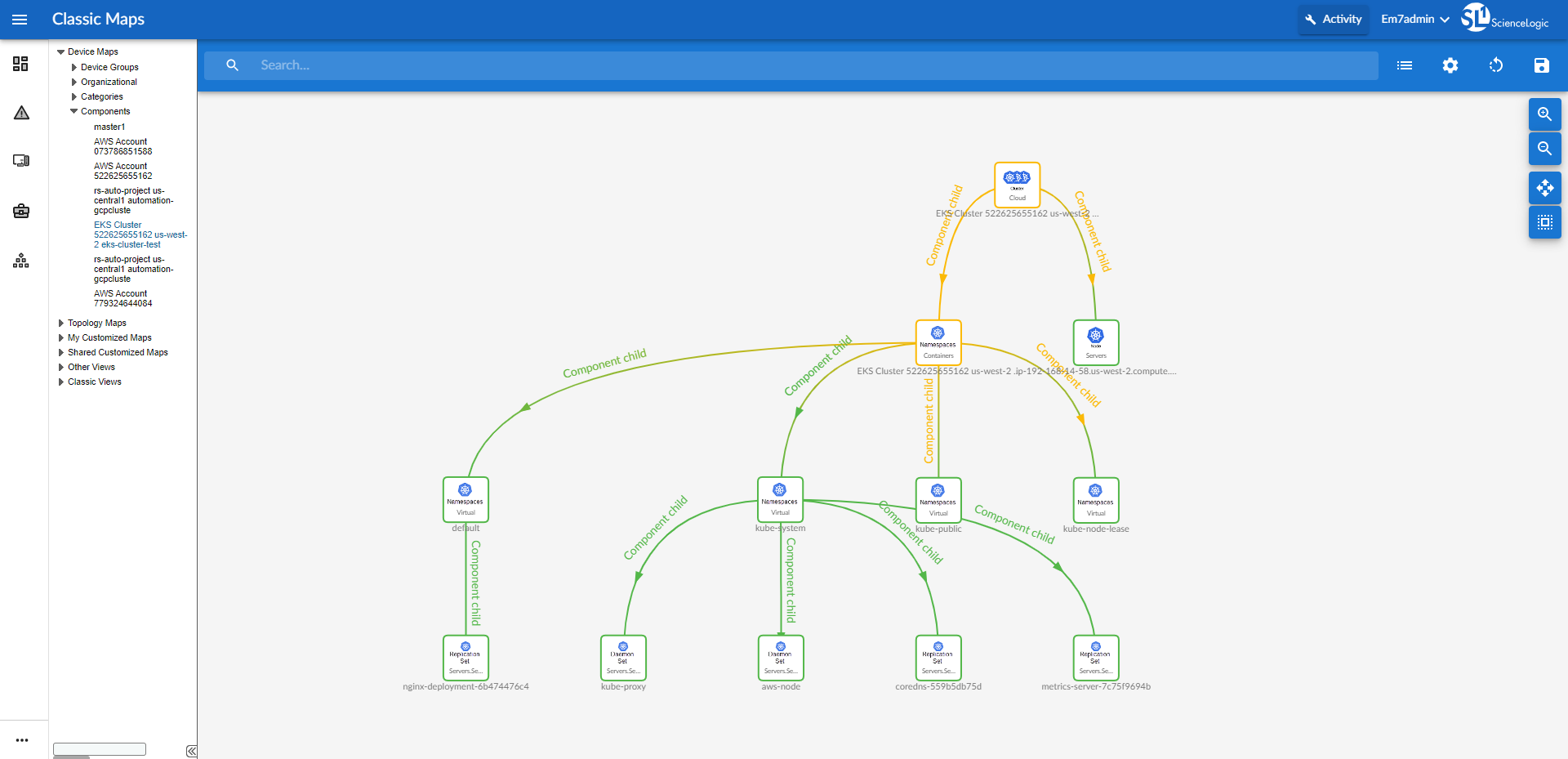This screenshot has height=759, width=1568.
Task: Toggle the select-area tool button
Action: click(x=1544, y=222)
